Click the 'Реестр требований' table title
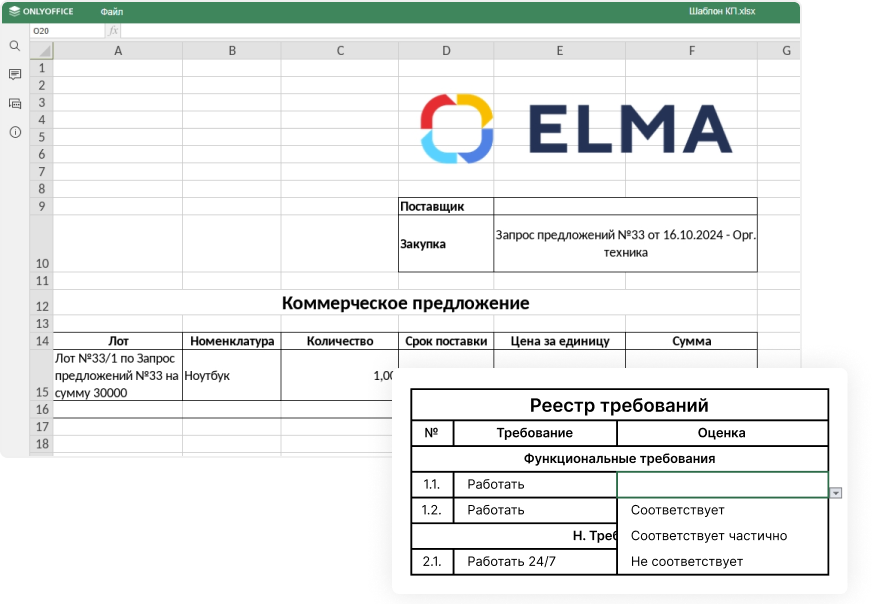Screen dimensions: 880x604 point(619,405)
